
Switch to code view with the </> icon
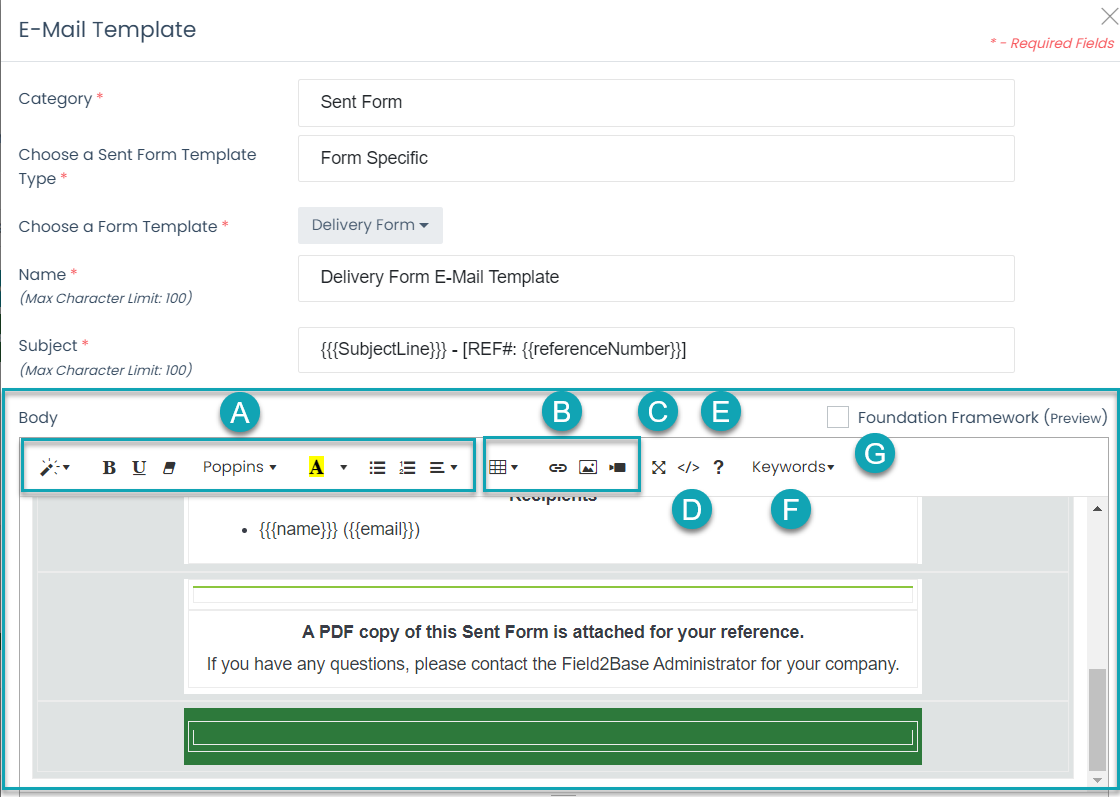pos(689,466)
